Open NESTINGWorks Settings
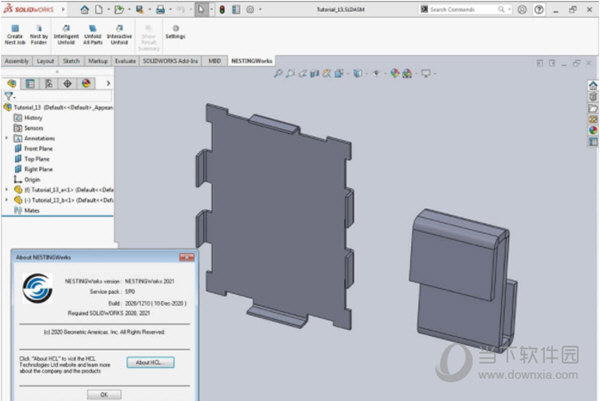The image size is (600, 401). [x=175, y=32]
